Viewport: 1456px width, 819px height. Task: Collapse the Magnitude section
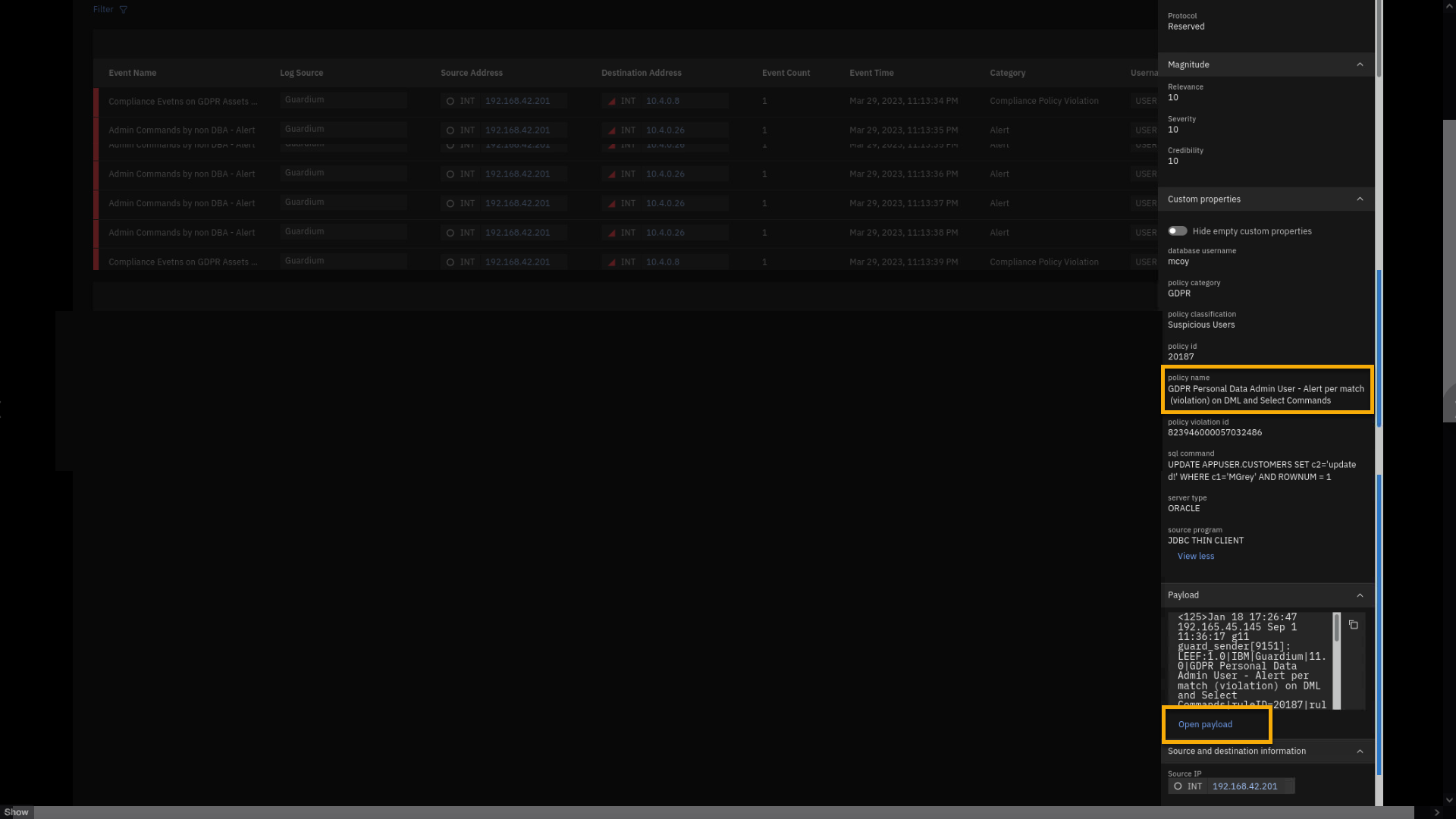1360,65
